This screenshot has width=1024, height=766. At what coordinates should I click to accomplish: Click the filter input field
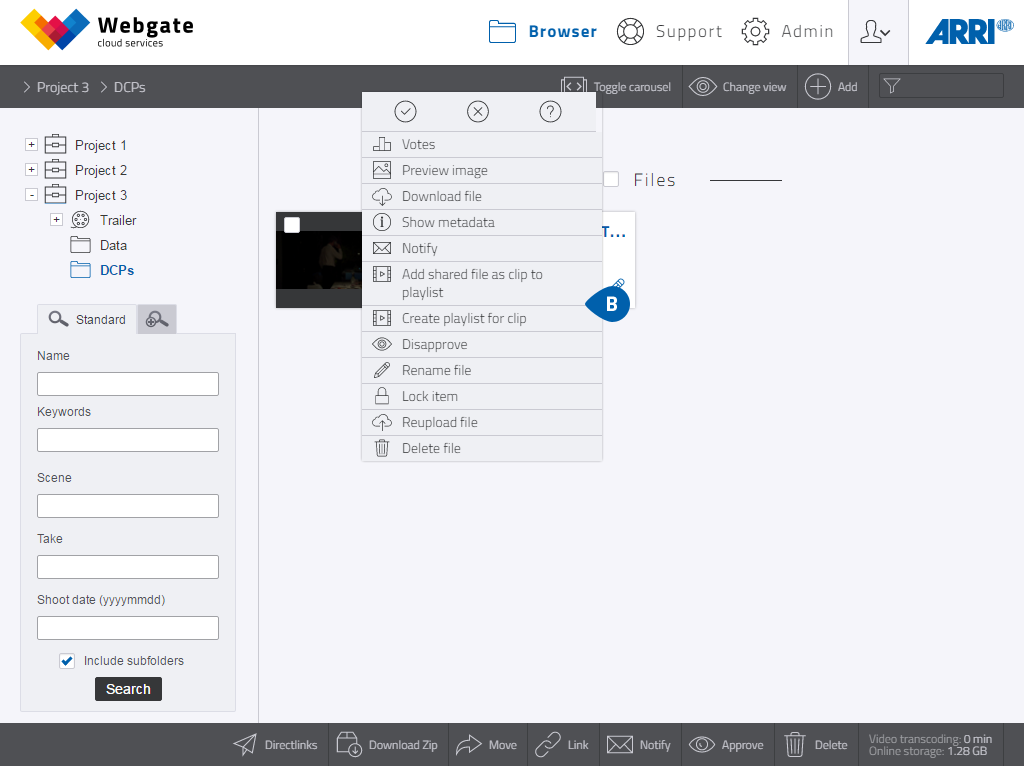[941, 86]
